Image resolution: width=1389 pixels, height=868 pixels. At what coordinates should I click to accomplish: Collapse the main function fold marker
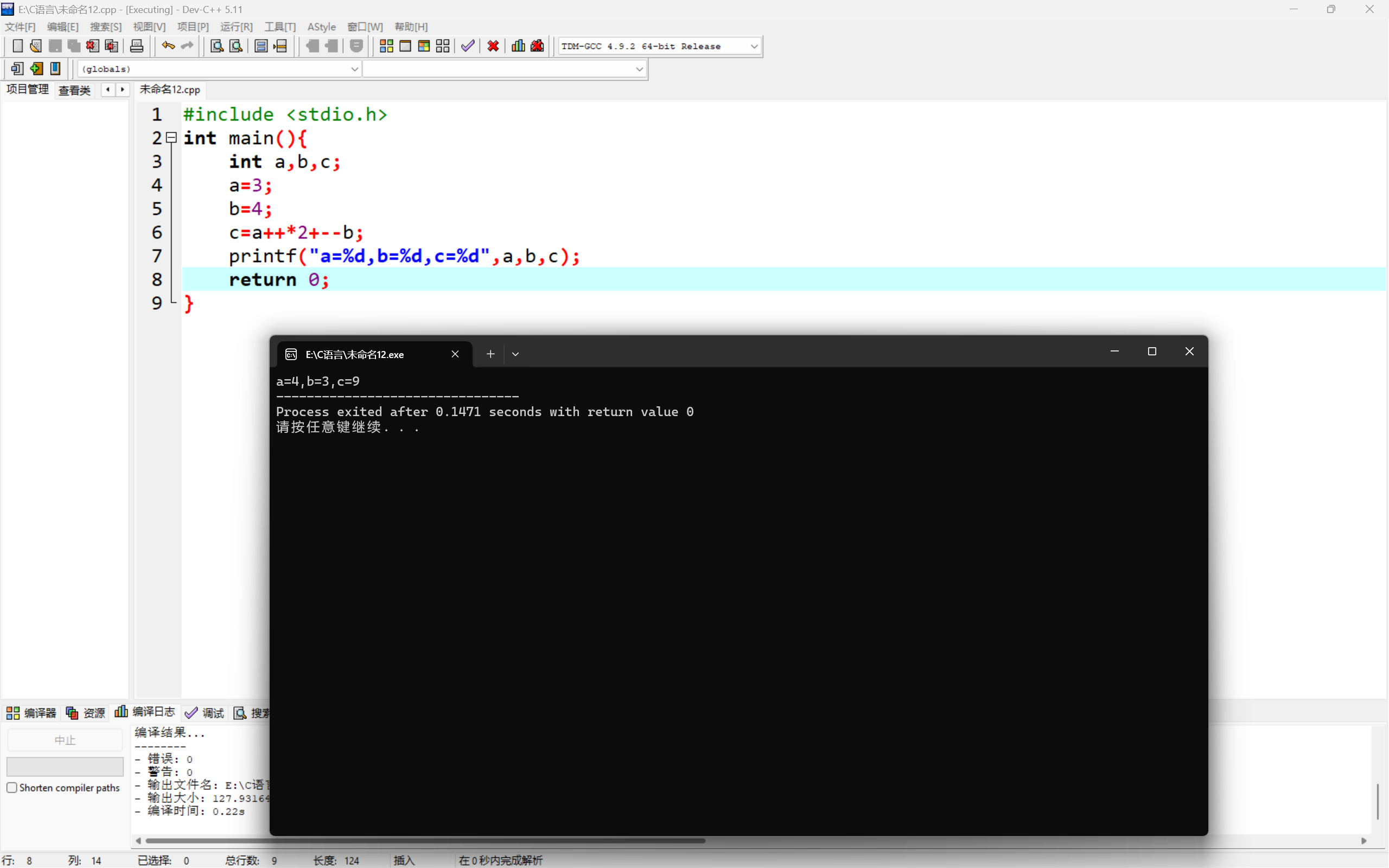point(171,138)
